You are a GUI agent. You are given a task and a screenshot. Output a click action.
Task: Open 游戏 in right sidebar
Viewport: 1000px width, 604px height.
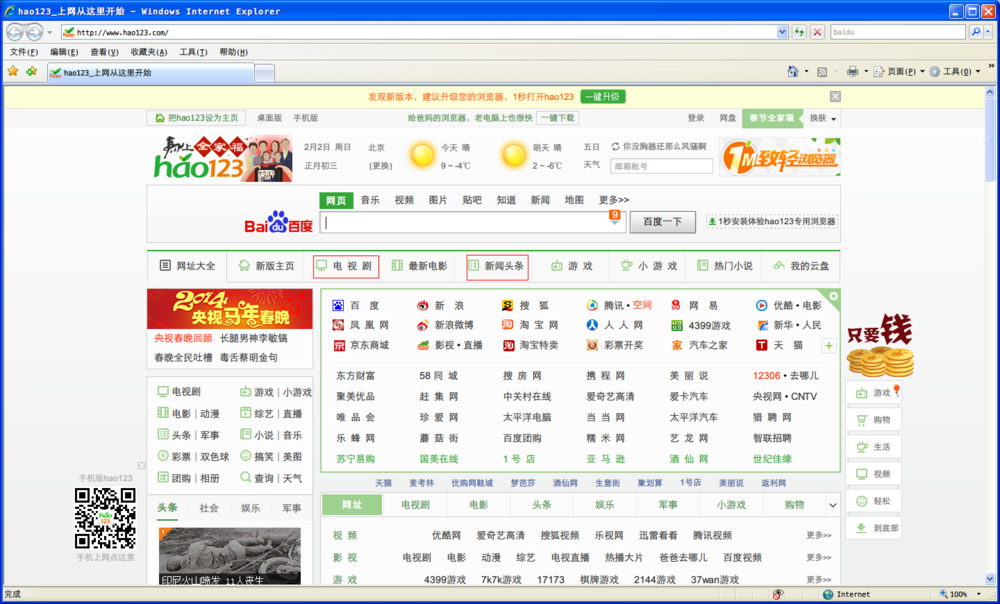point(874,392)
